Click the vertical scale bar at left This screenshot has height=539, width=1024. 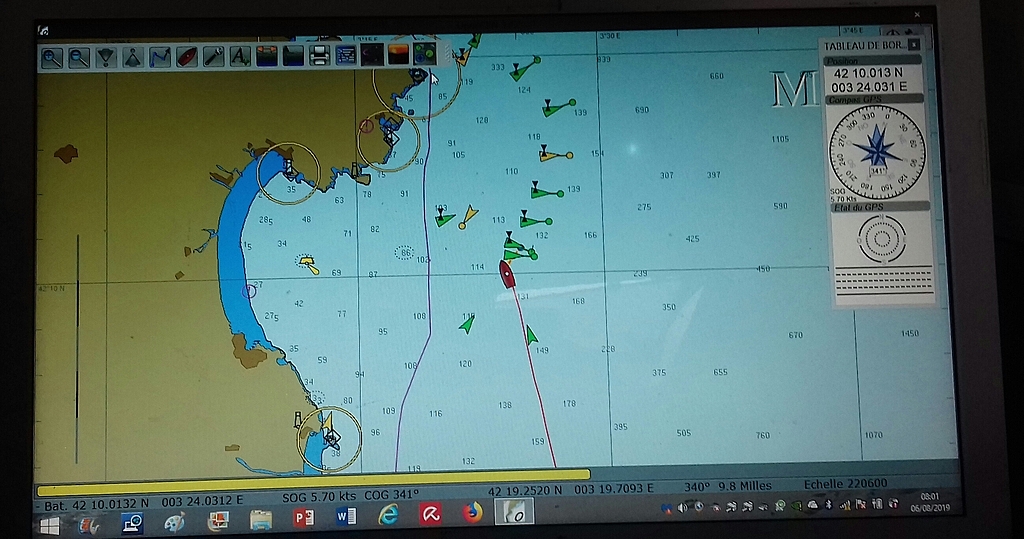pos(77,349)
